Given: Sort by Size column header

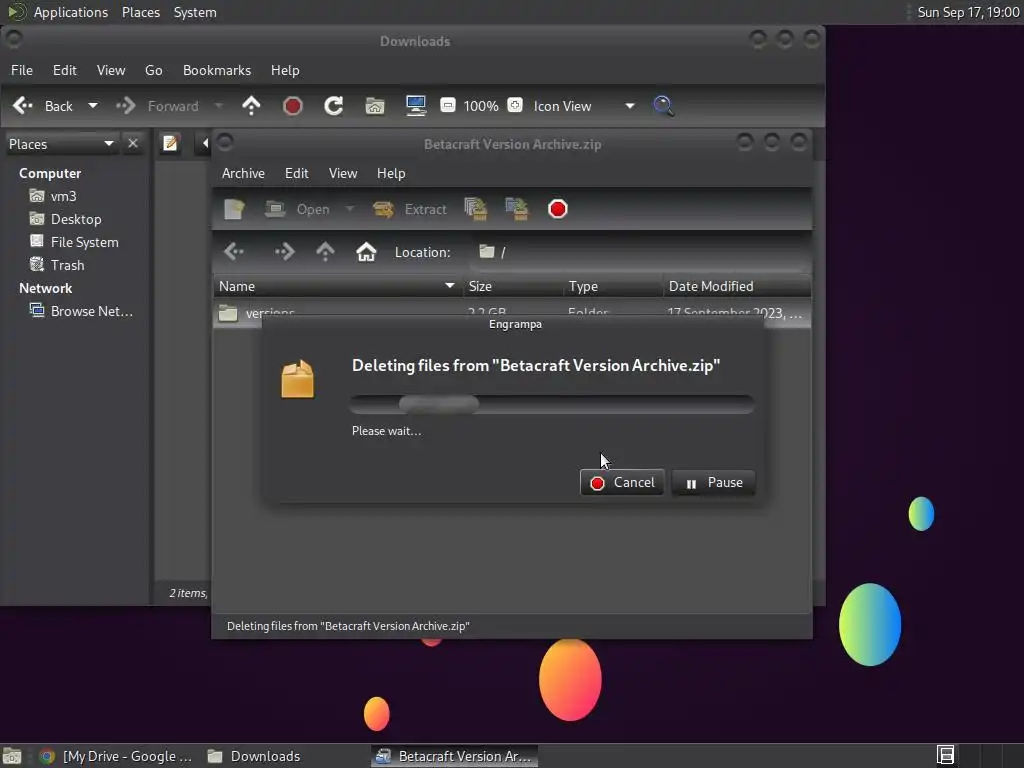Looking at the screenshot, I should (x=513, y=286).
